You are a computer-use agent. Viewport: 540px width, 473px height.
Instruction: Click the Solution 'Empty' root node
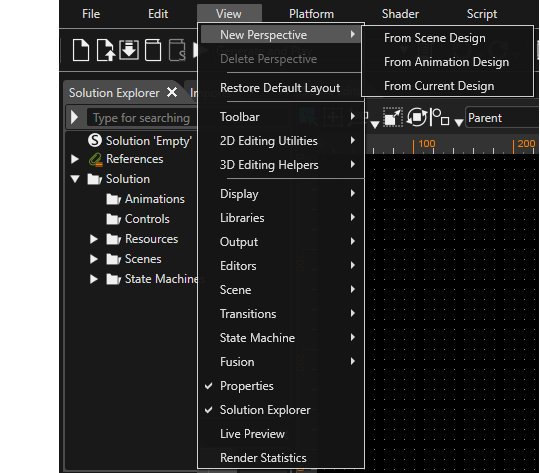(140, 141)
